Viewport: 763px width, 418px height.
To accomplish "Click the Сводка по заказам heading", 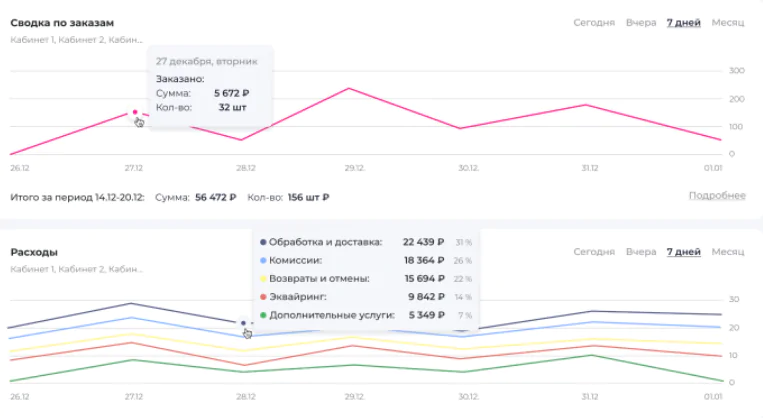I will coord(61,22).
